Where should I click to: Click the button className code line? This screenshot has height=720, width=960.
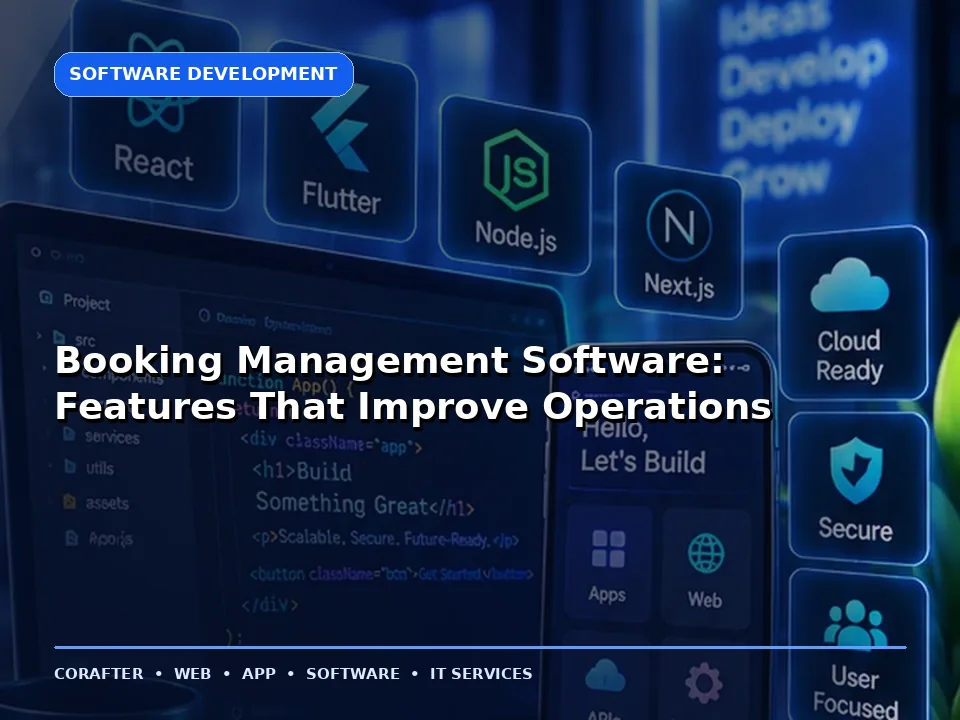coord(391,574)
